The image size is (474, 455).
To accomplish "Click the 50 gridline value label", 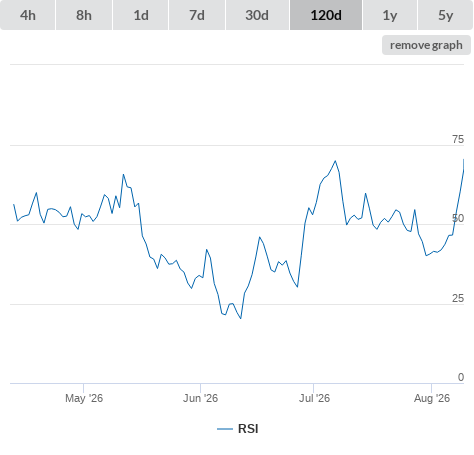I will pyautogui.click(x=458, y=219).
